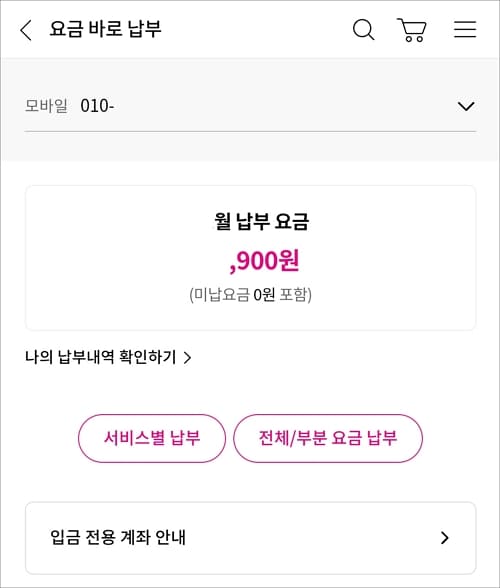
Task: Open the shopping cart icon
Action: (x=412, y=30)
